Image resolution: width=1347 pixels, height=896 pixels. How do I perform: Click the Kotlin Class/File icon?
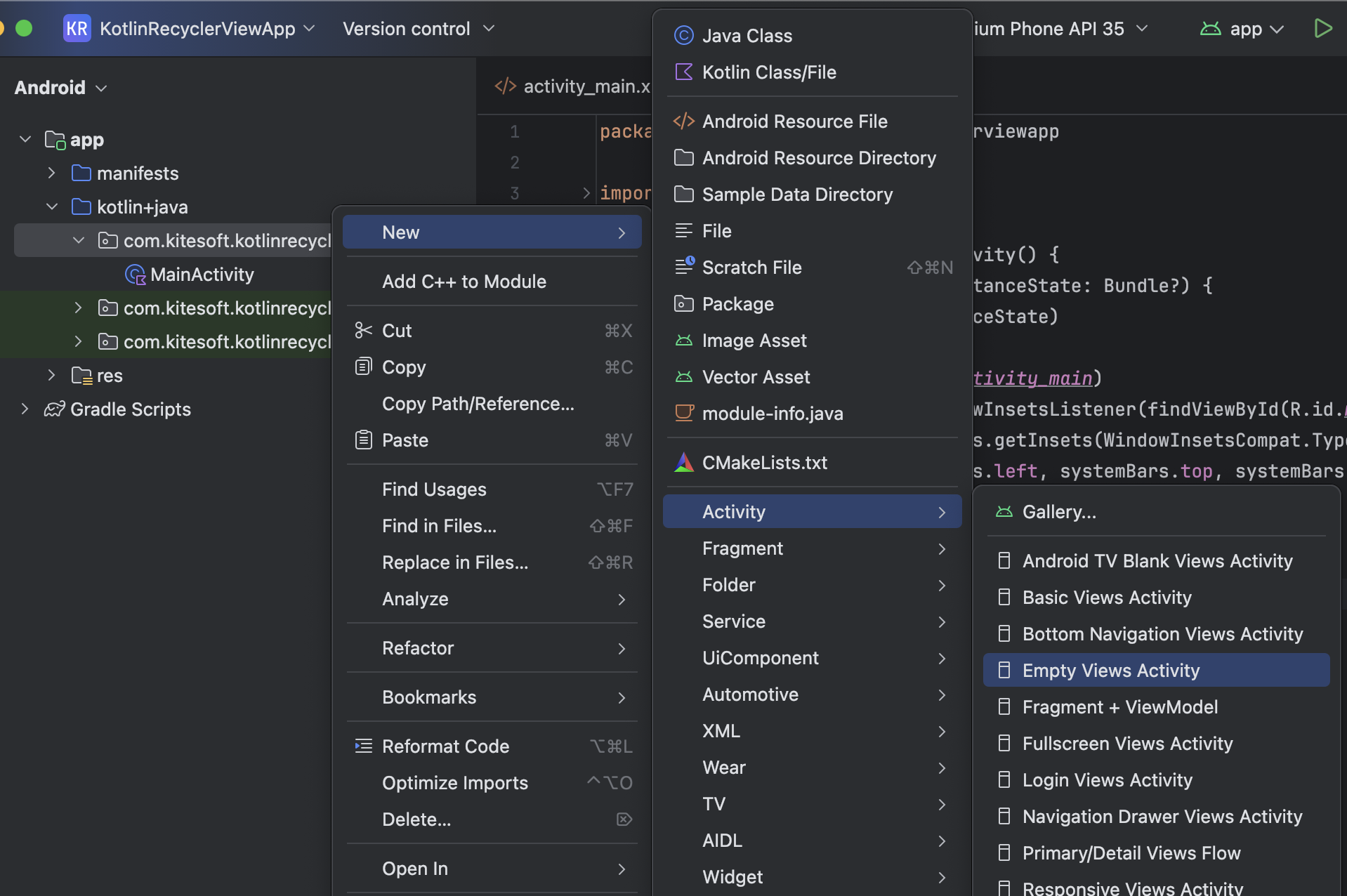(x=683, y=72)
